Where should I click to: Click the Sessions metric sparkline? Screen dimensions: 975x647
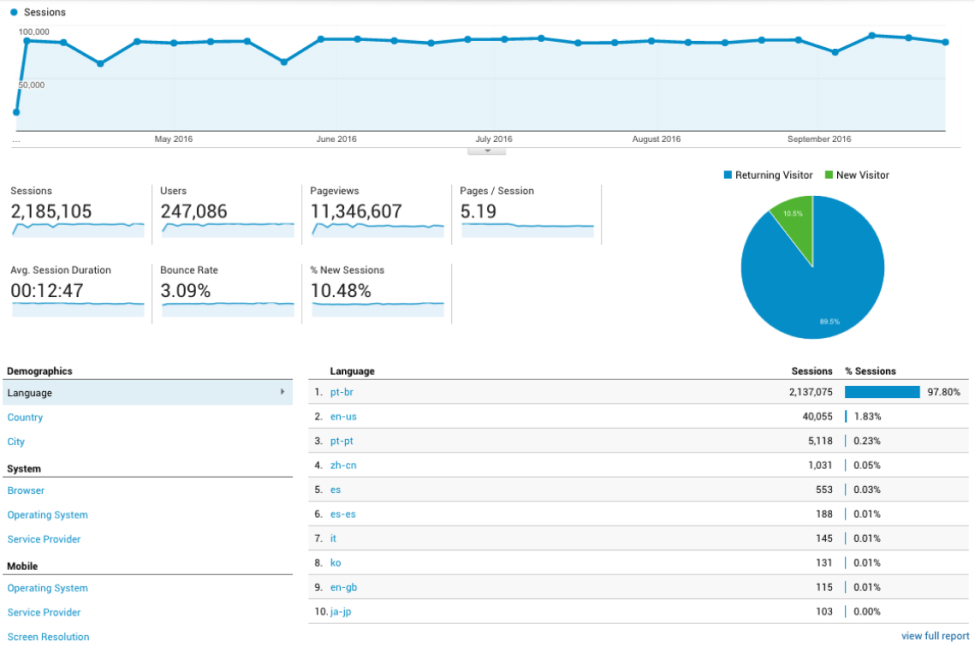click(x=78, y=228)
